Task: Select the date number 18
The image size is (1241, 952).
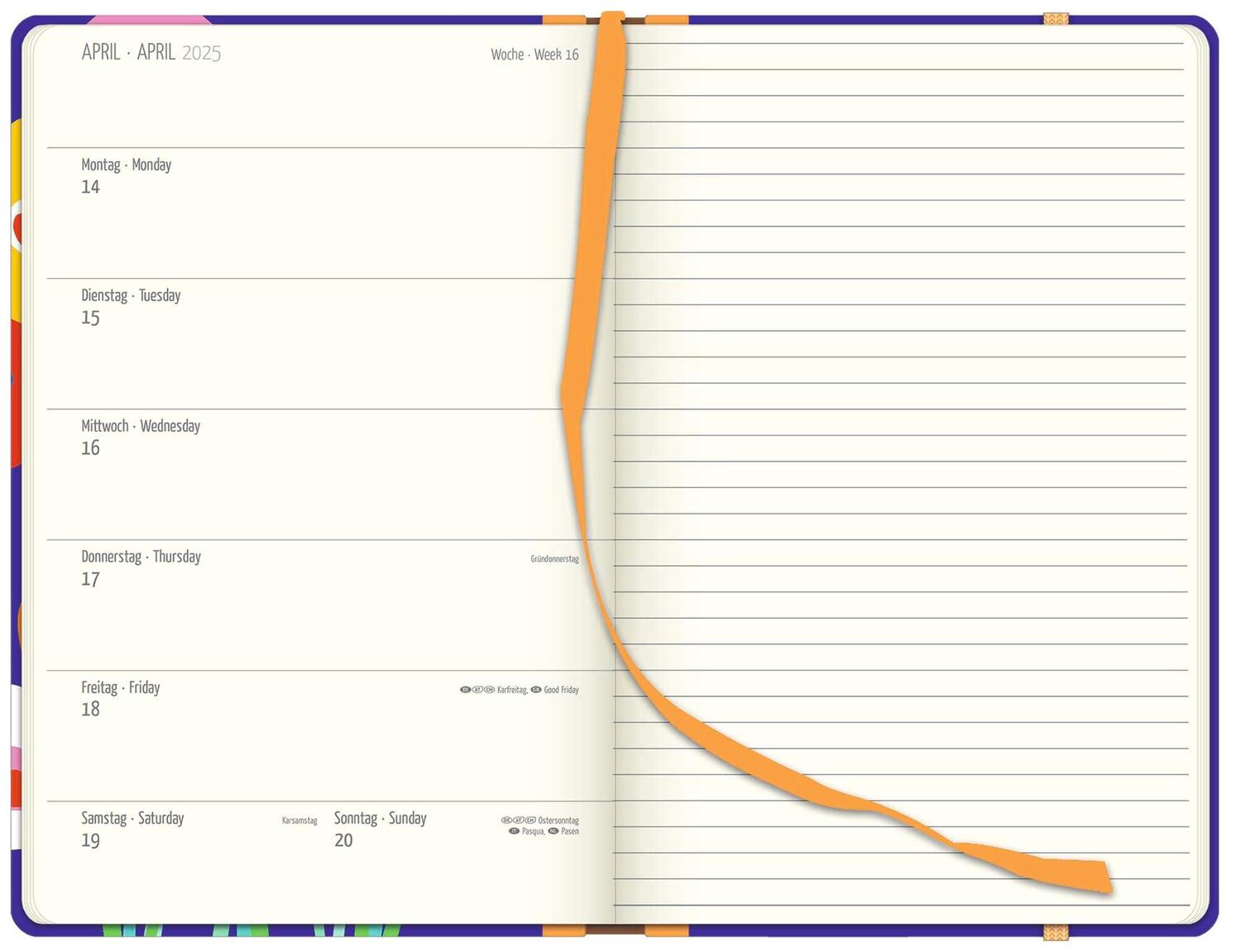Action: pyautogui.click(x=90, y=710)
